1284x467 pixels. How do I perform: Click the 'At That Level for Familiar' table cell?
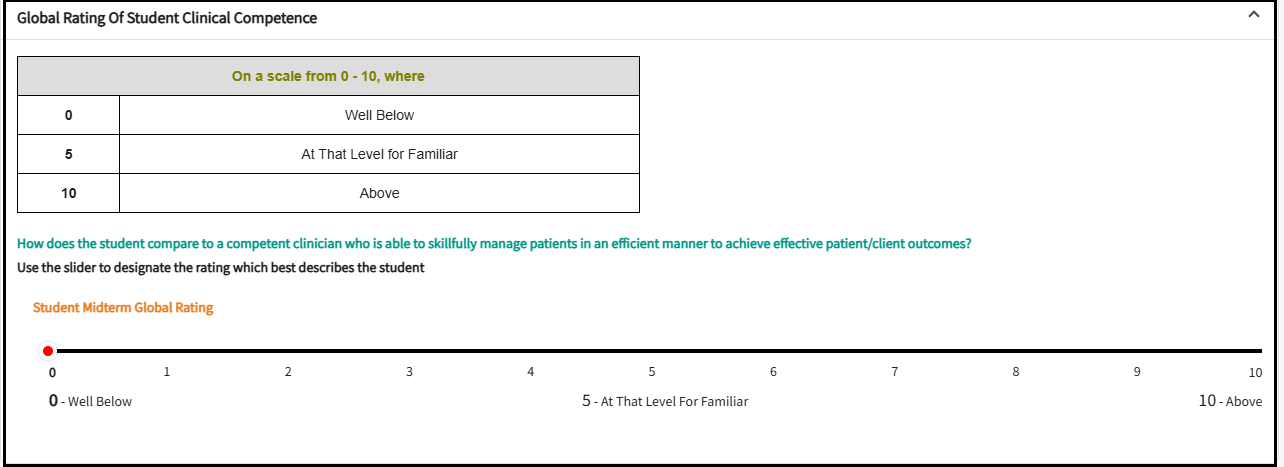(x=379, y=154)
